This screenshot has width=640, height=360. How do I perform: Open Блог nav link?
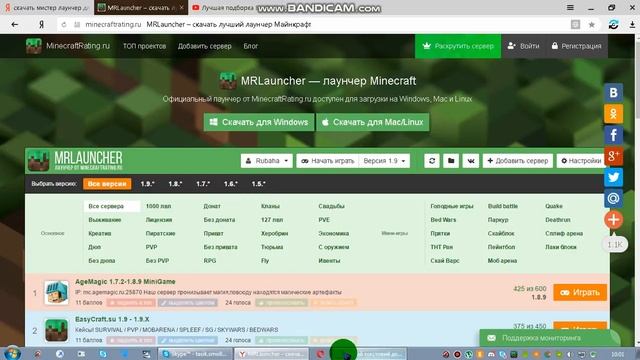(x=251, y=46)
